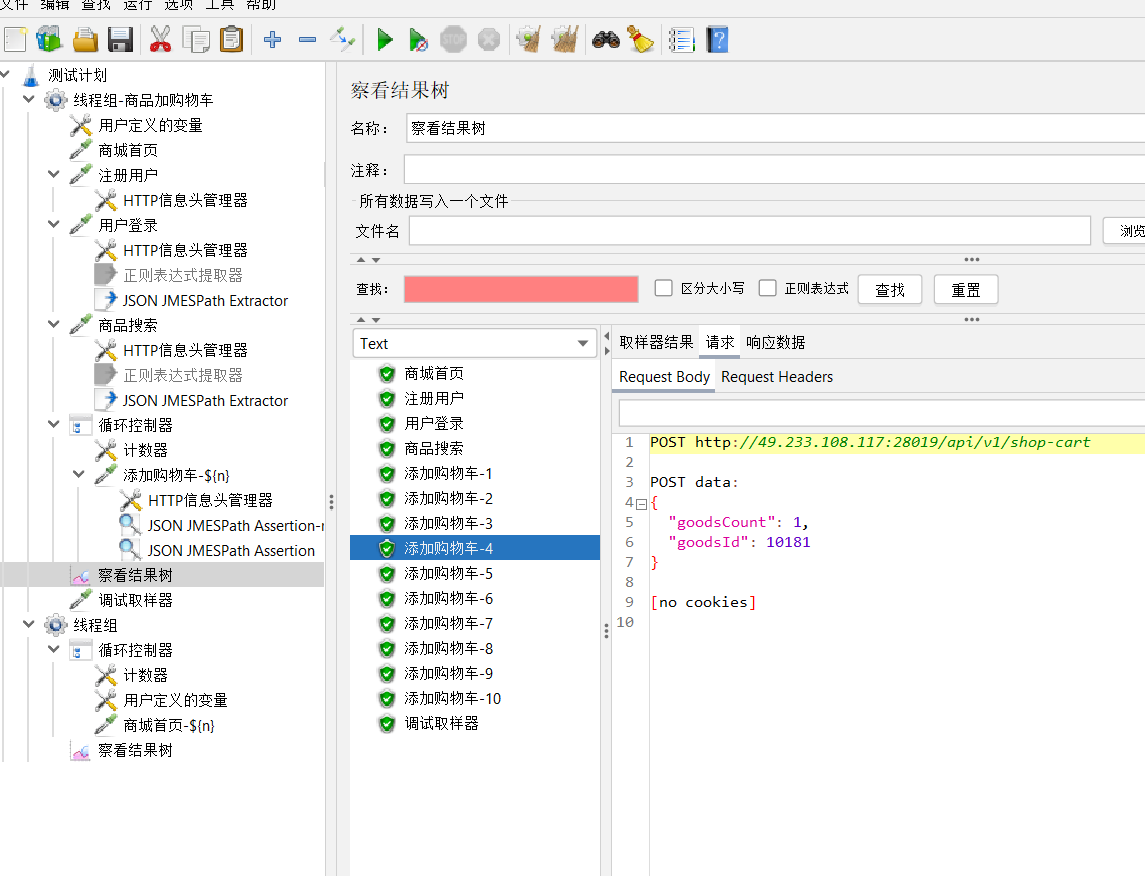Collapse the JSON body fold marker
The width and height of the screenshot is (1145, 876).
coord(641,504)
